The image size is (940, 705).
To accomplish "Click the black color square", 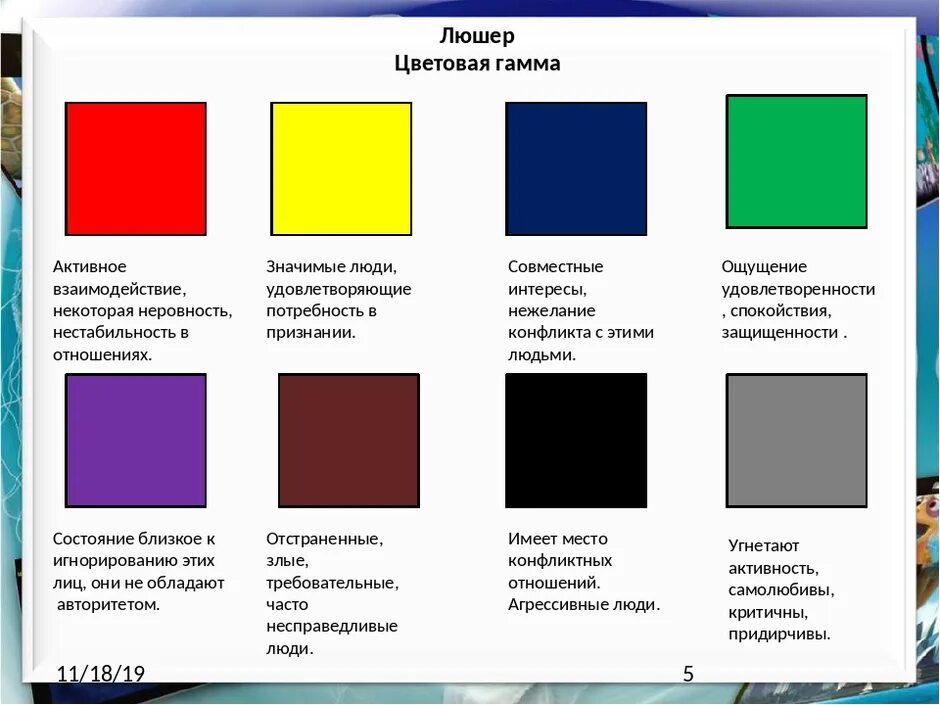I will pos(576,441).
